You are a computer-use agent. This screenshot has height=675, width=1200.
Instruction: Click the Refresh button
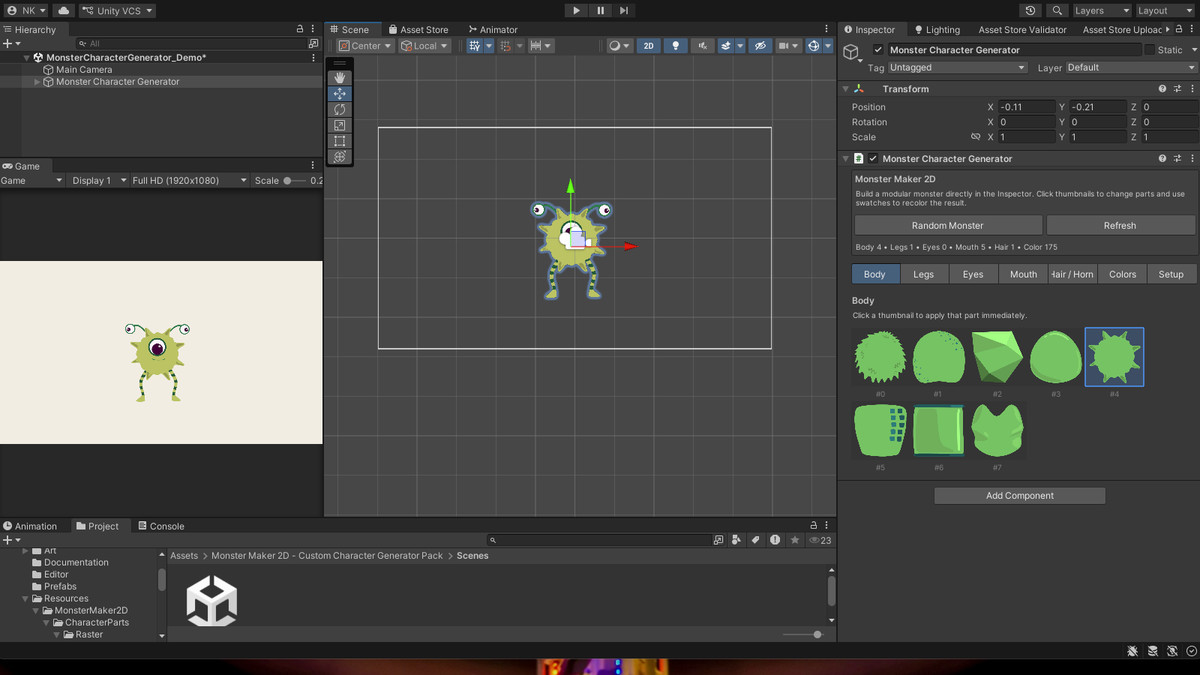tap(1120, 225)
